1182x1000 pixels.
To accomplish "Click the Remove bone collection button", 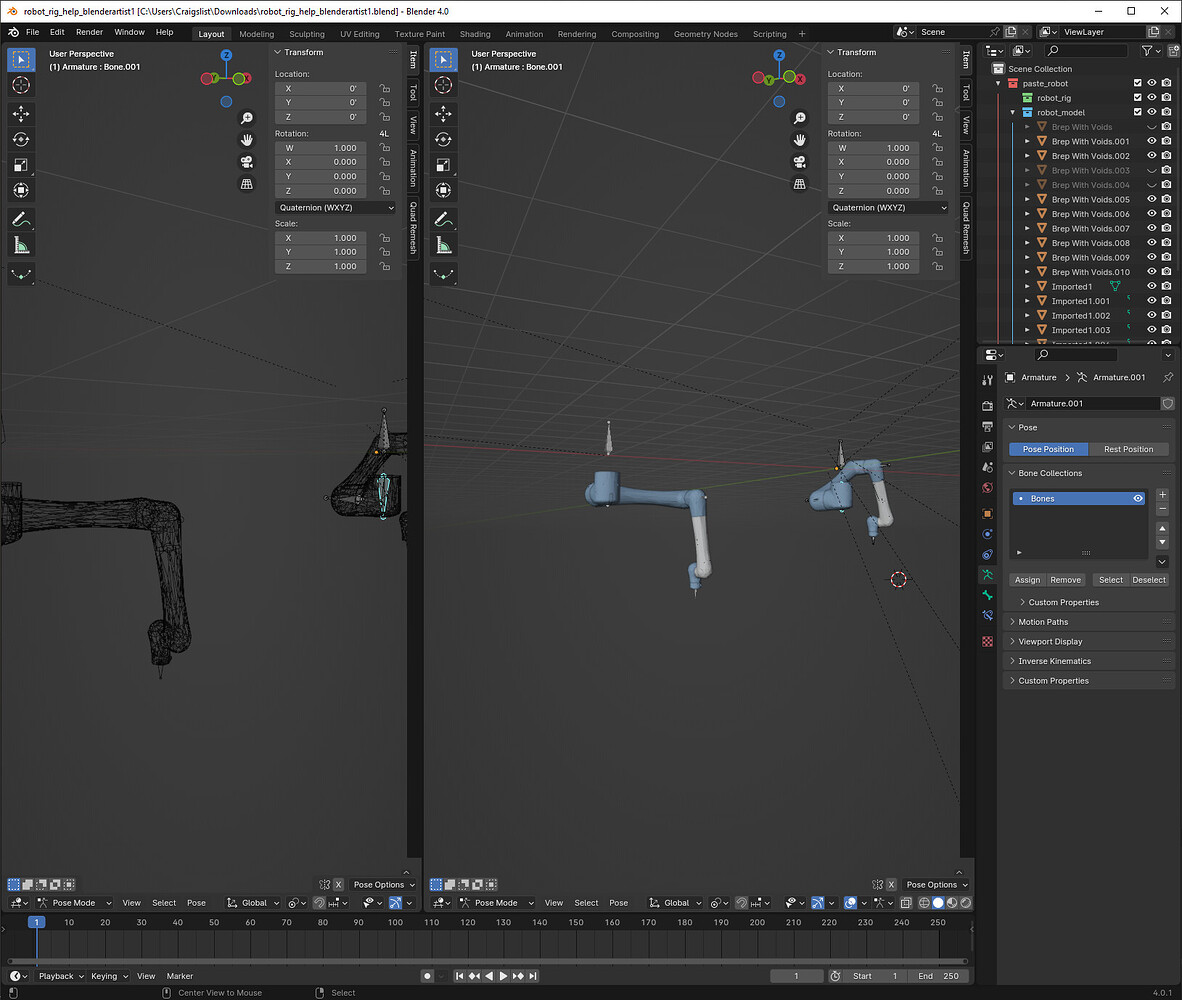I will 1065,580.
